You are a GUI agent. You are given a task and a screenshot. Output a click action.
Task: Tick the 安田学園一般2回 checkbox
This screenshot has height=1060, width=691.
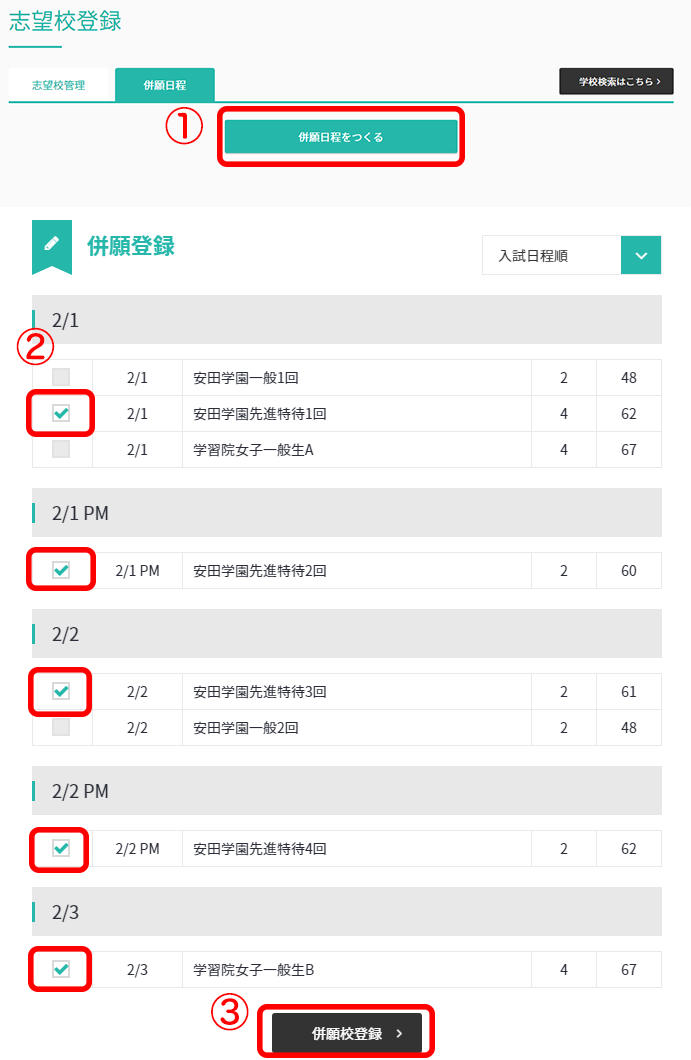click(x=61, y=727)
